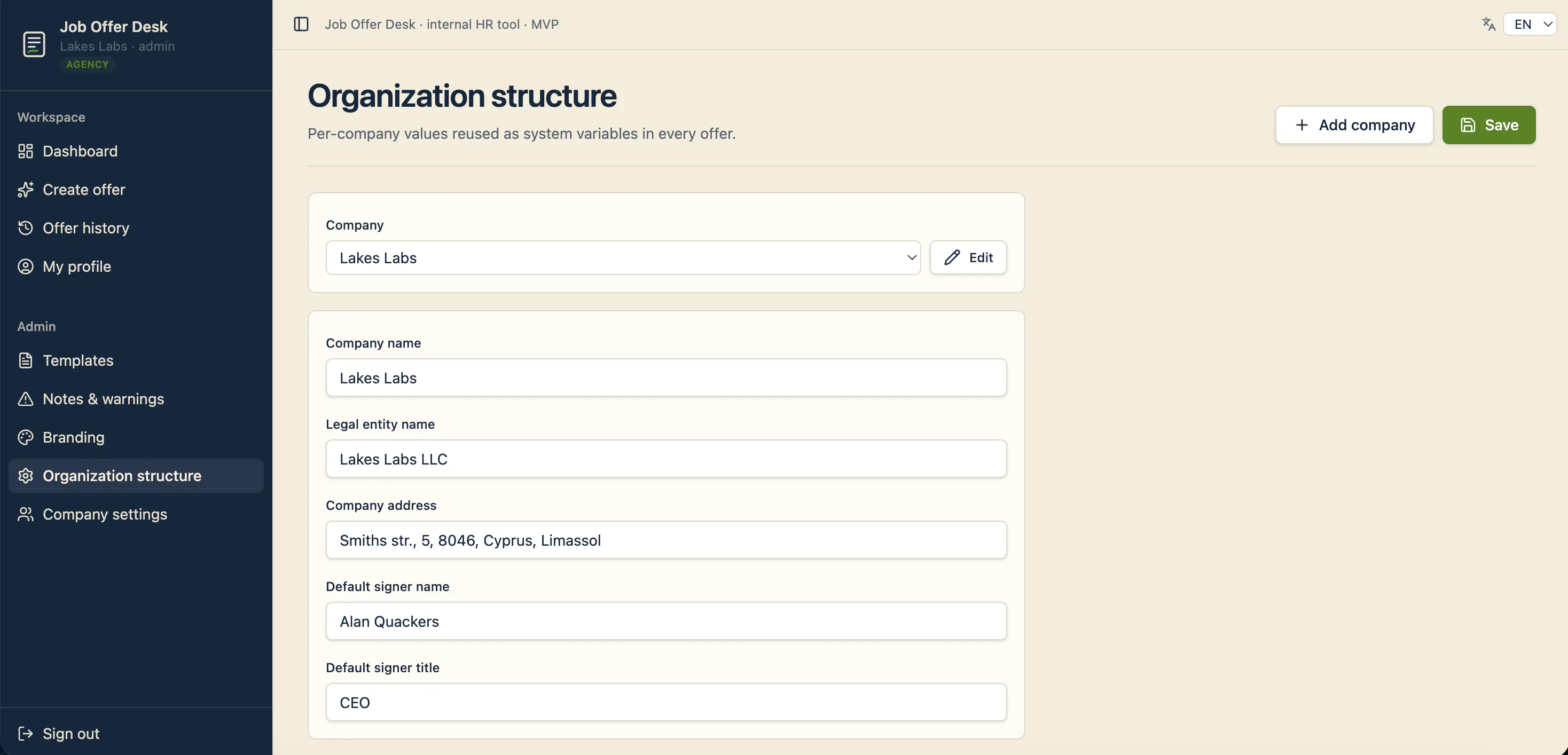Open Templates admin page
The height and width of the screenshot is (755, 1568).
[136, 360]
